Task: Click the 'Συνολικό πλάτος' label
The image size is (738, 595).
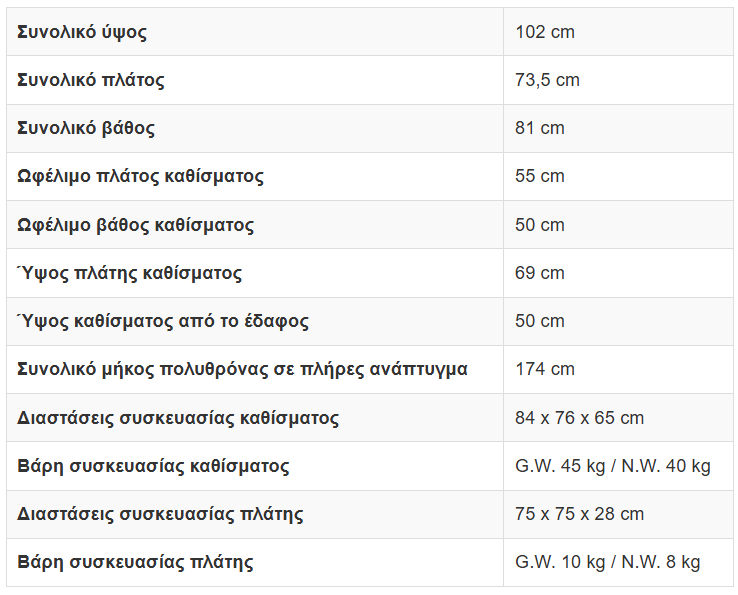Action: pos(91,80)
